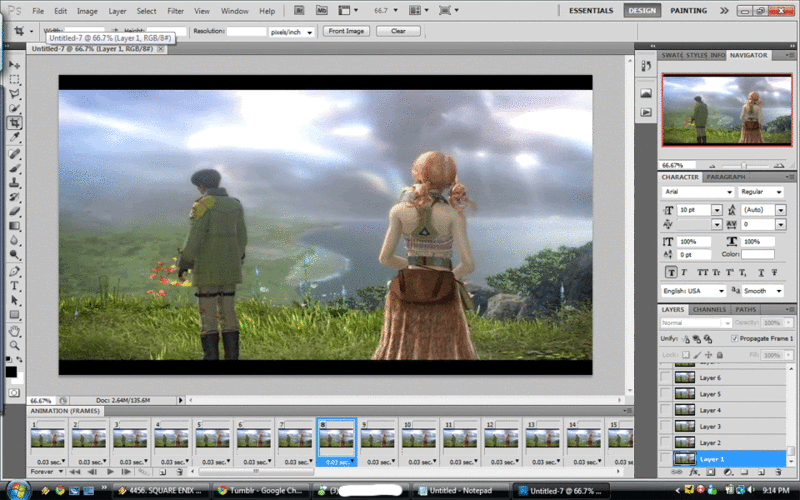Select the Gradient tool
The image size is (800, 500).
(14, 226)
